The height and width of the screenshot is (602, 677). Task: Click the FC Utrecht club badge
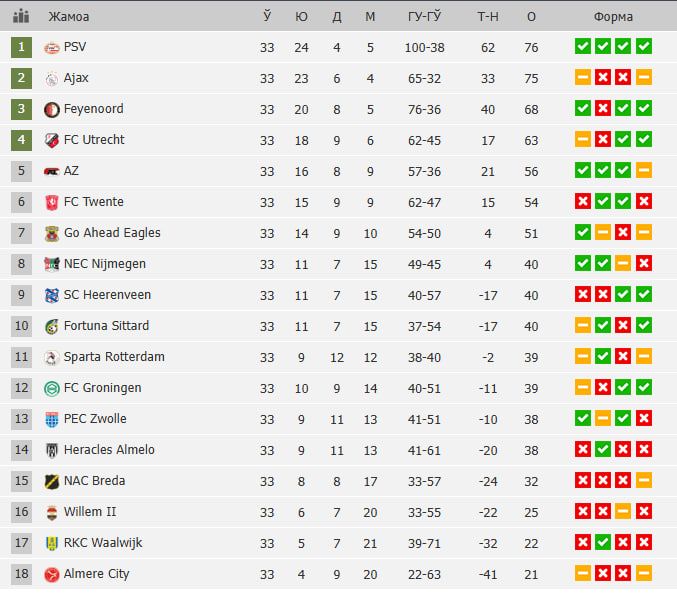pos(52,141)
